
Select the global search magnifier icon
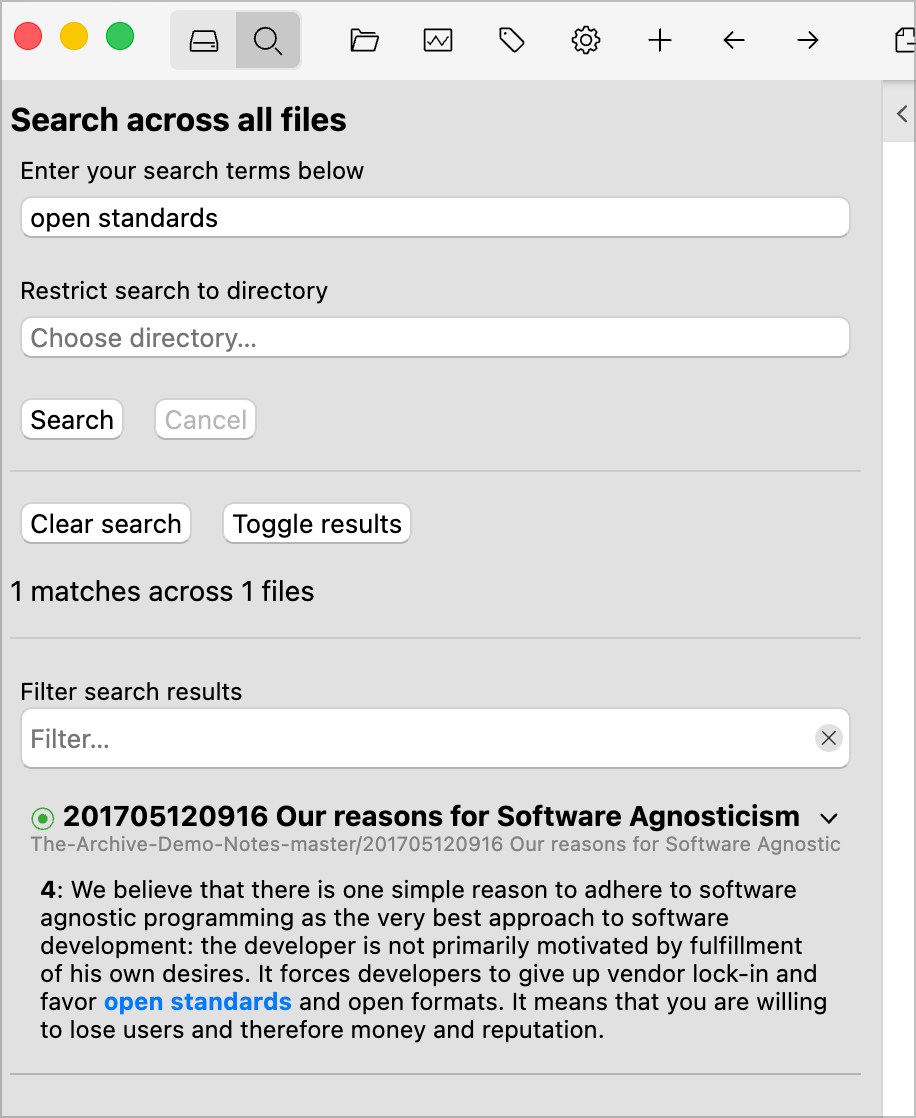(267, 41)
